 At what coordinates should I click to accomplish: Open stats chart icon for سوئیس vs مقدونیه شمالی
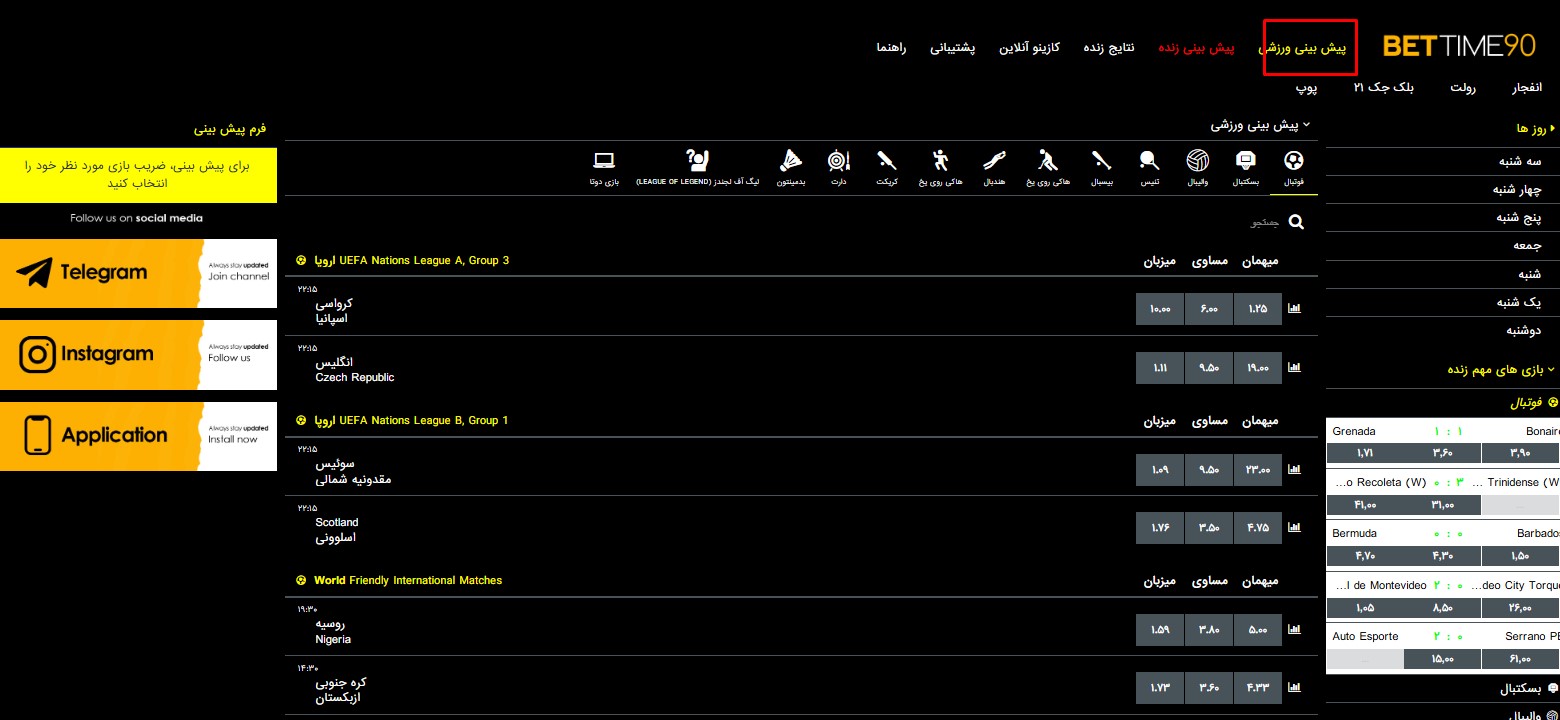[1295, 469]
